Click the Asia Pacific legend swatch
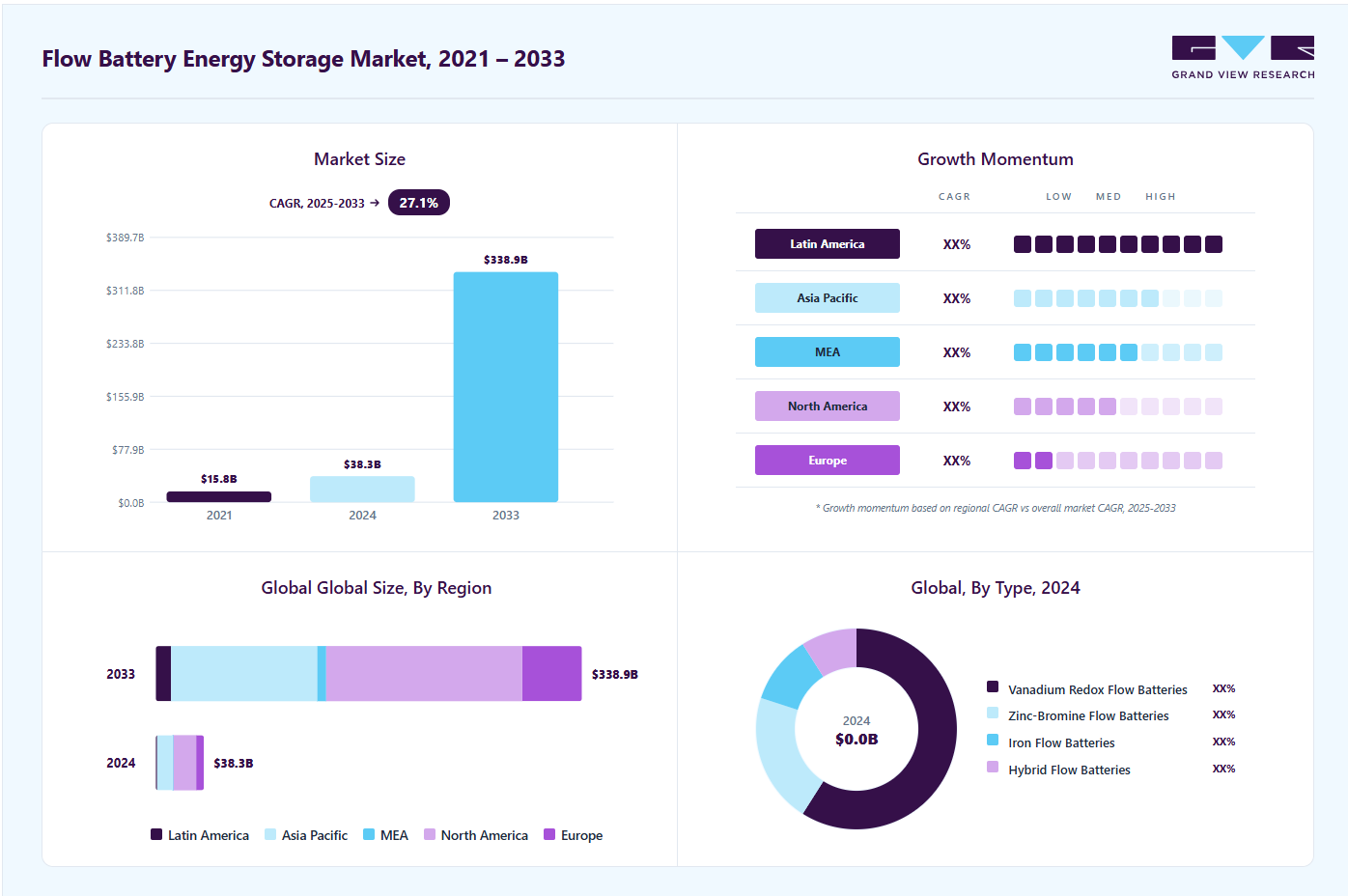Viewport: 1348px width, 896px height. click(270, 834)
